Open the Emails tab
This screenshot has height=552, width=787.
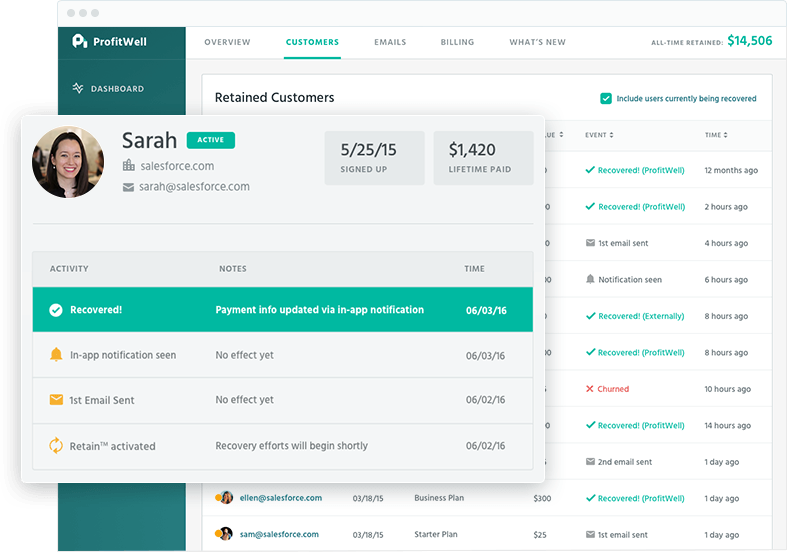tap(390, 42)
